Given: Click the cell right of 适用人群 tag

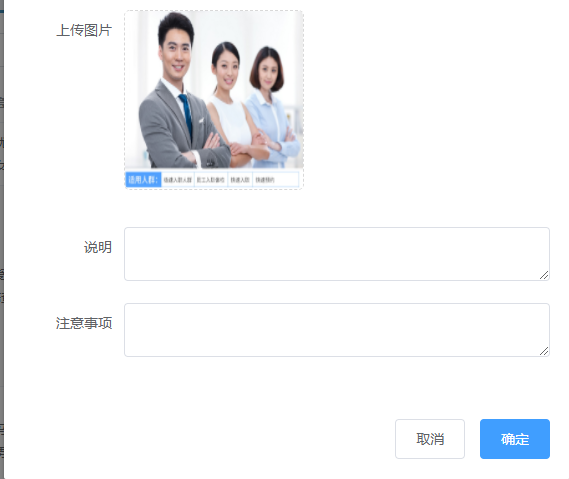Looking at the screenshot, I should 177,180.
